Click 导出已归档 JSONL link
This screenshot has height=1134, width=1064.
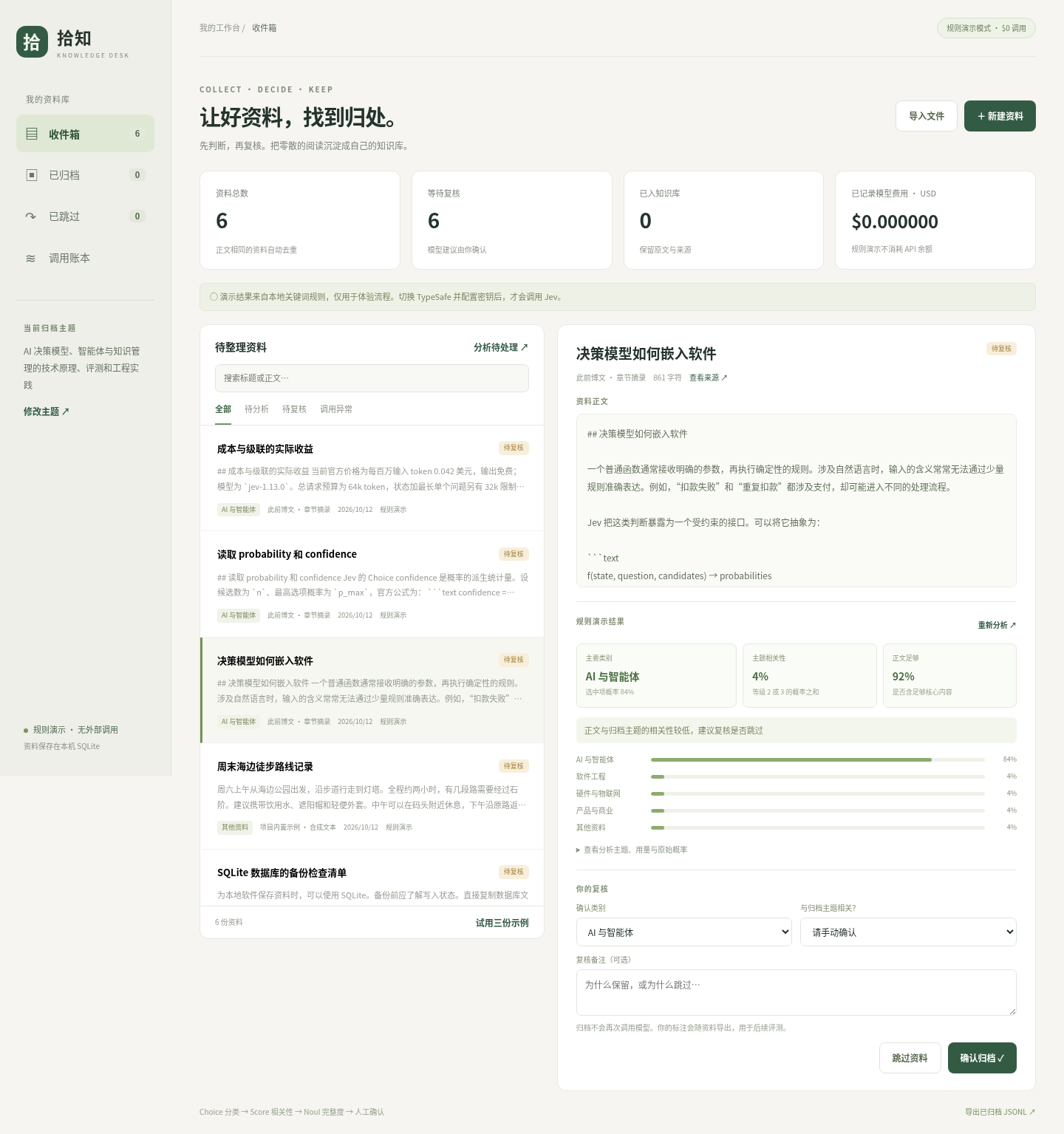click(1000, 1112)
